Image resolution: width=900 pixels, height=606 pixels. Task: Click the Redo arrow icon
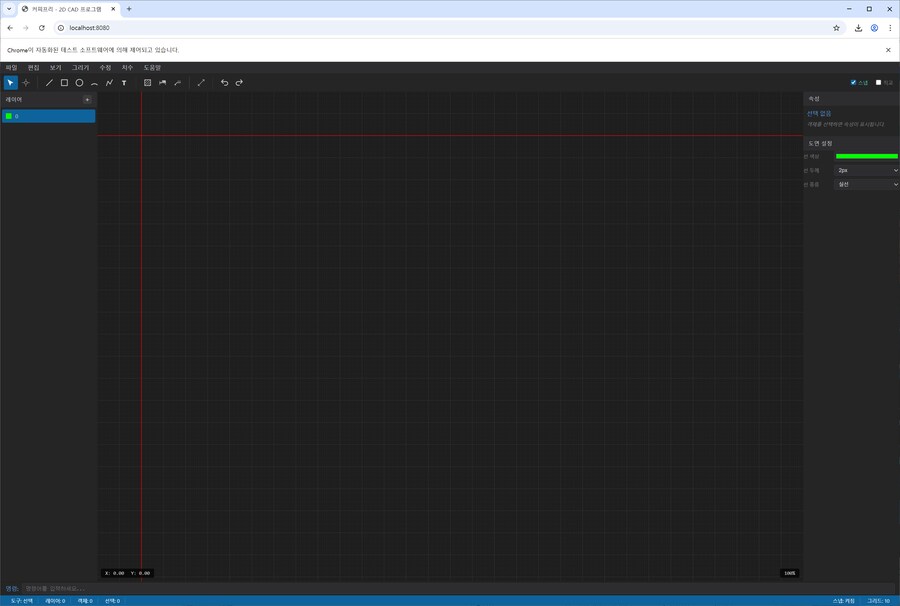click(239, 83)
